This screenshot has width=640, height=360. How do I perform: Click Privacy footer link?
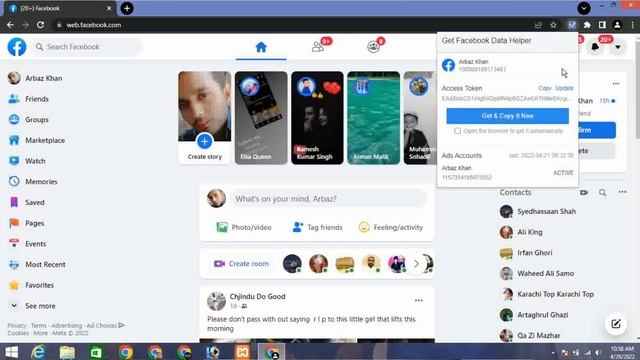pyautogui.click(x=17, y=325)
